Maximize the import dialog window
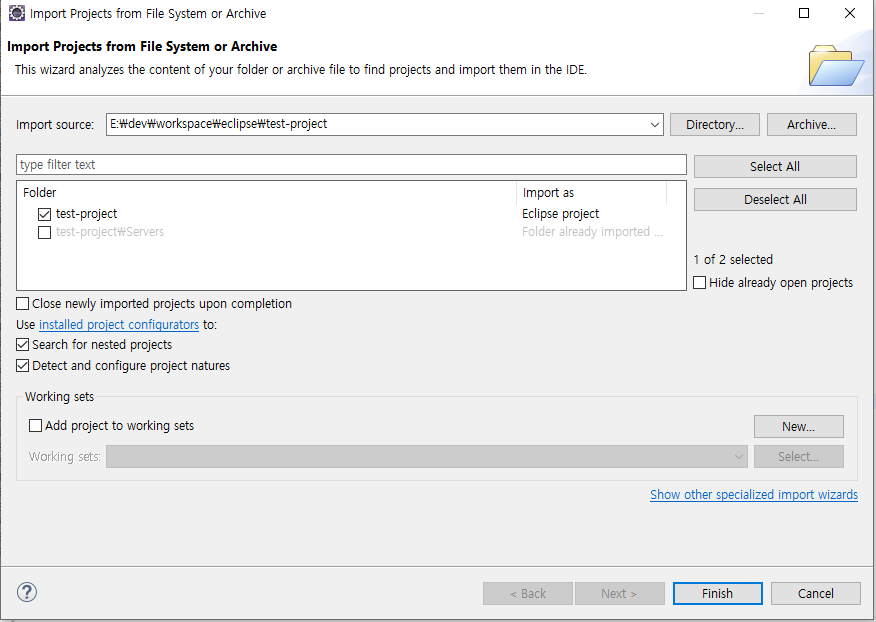 804,13
